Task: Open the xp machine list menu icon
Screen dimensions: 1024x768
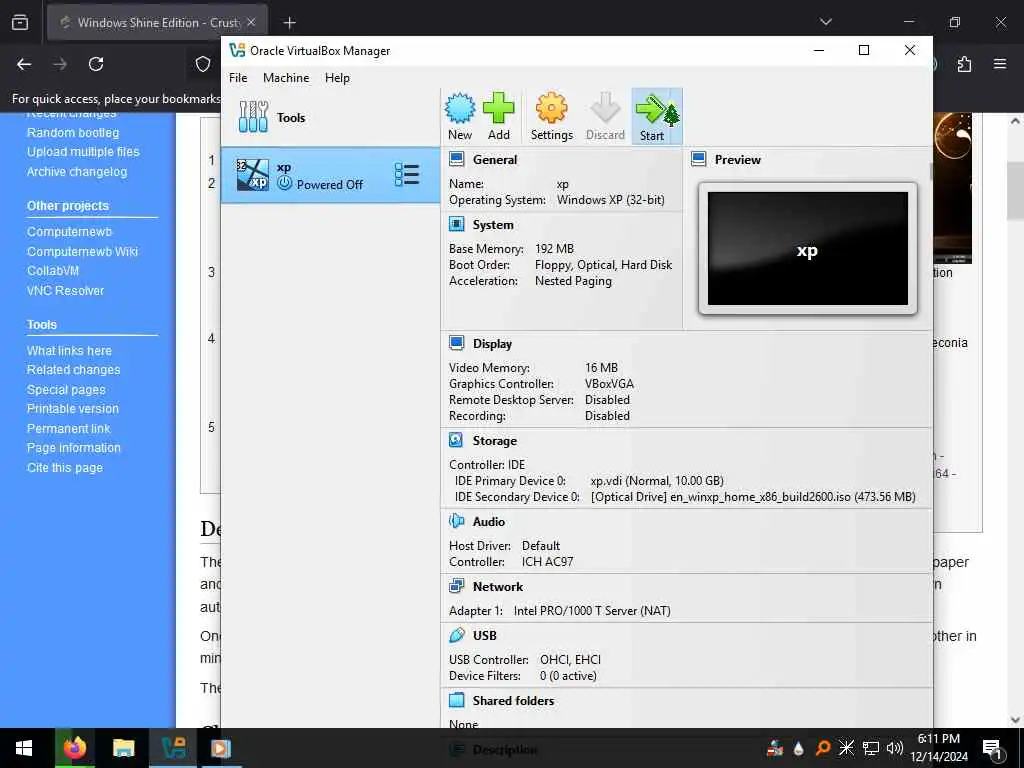Action: tap(406, 174)
